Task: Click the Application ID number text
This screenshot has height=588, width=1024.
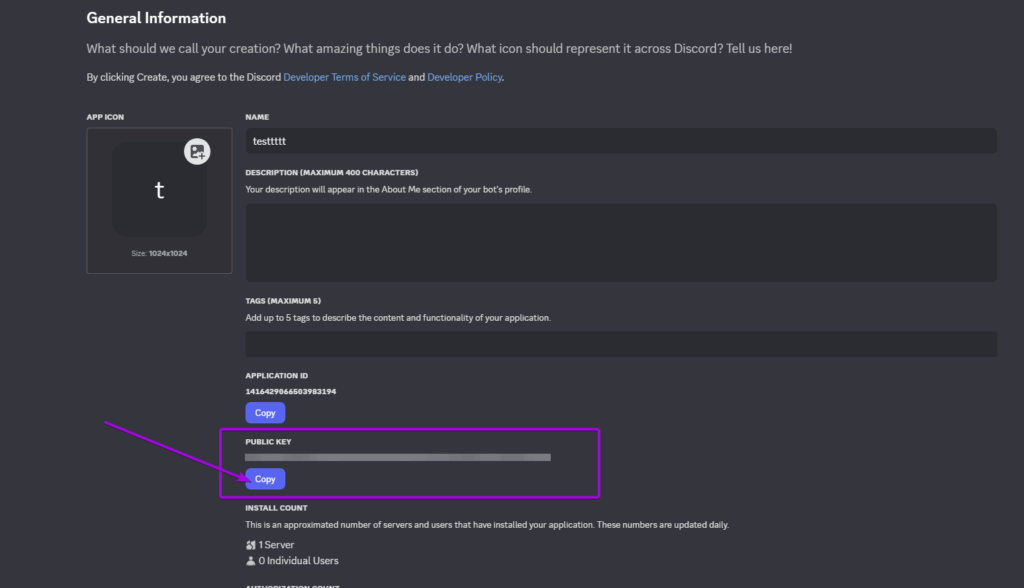Action: (x=290, y=390)
